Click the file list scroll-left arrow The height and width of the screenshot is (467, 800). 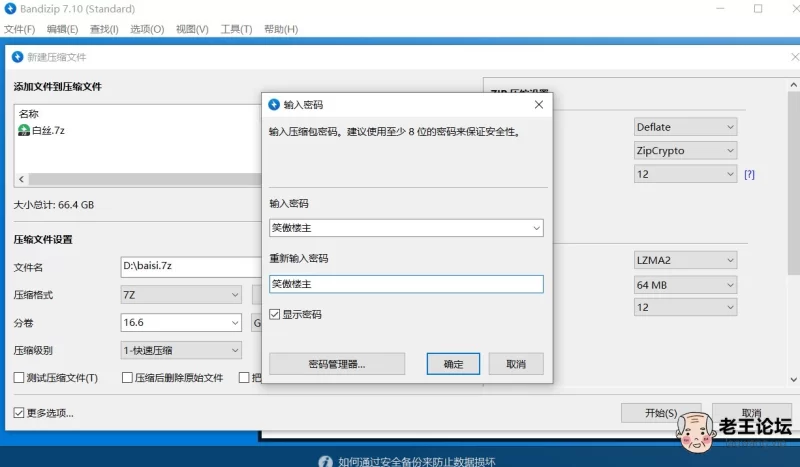coord(21,179)
